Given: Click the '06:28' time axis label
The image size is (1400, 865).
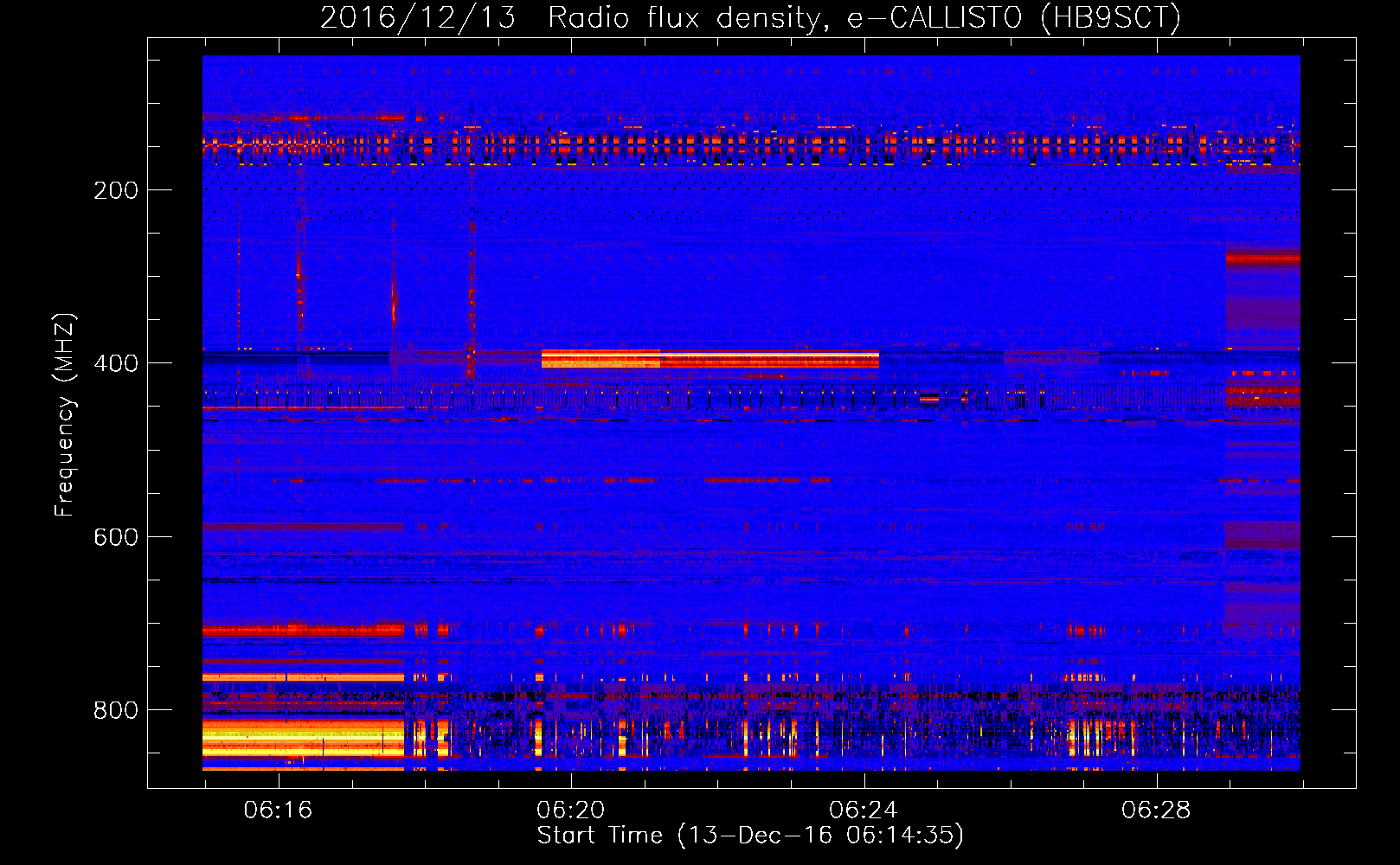Looking at the screenshot, I should tap(1156, 811).
